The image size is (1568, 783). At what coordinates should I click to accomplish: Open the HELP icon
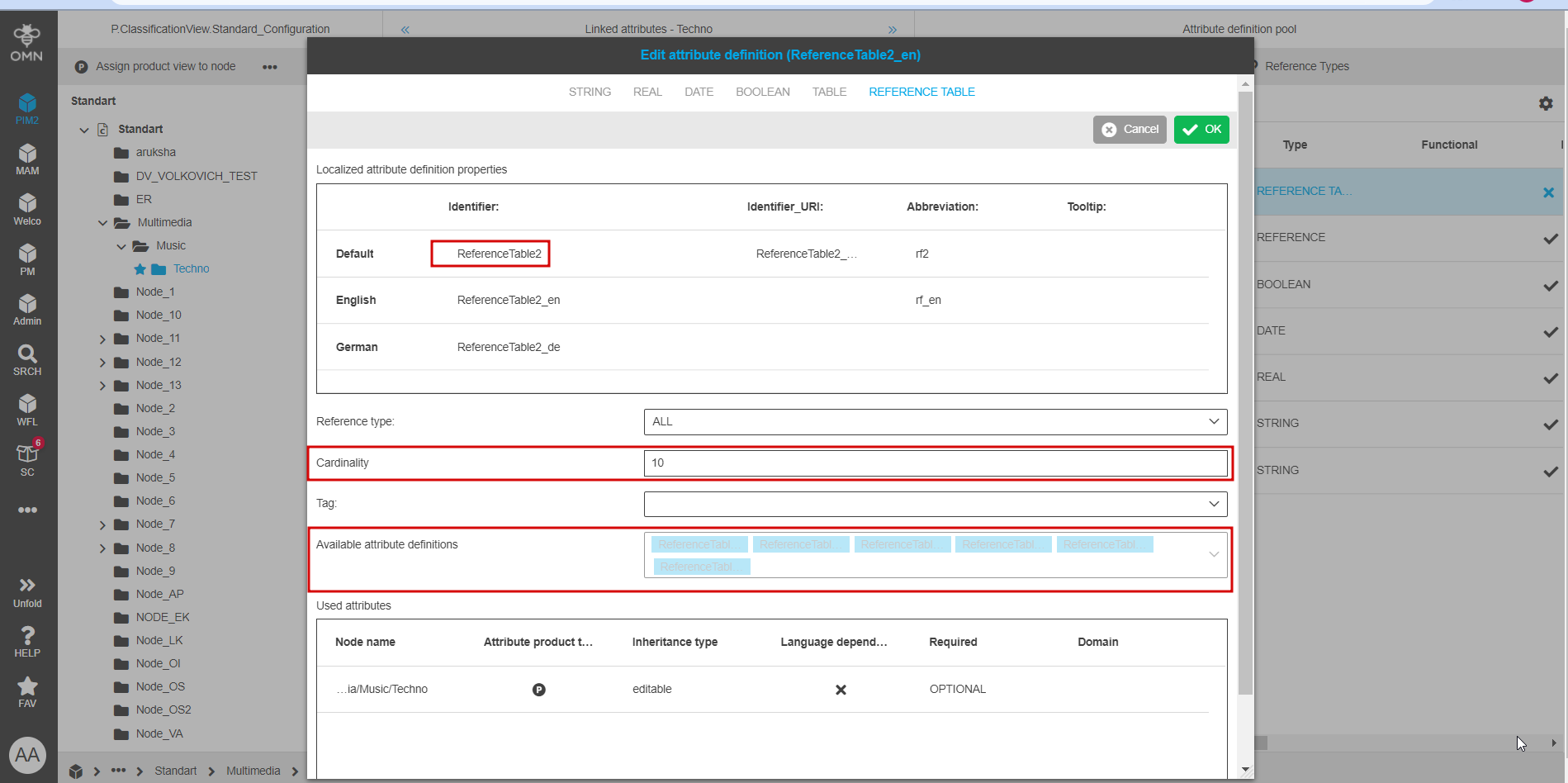point(27,641)
